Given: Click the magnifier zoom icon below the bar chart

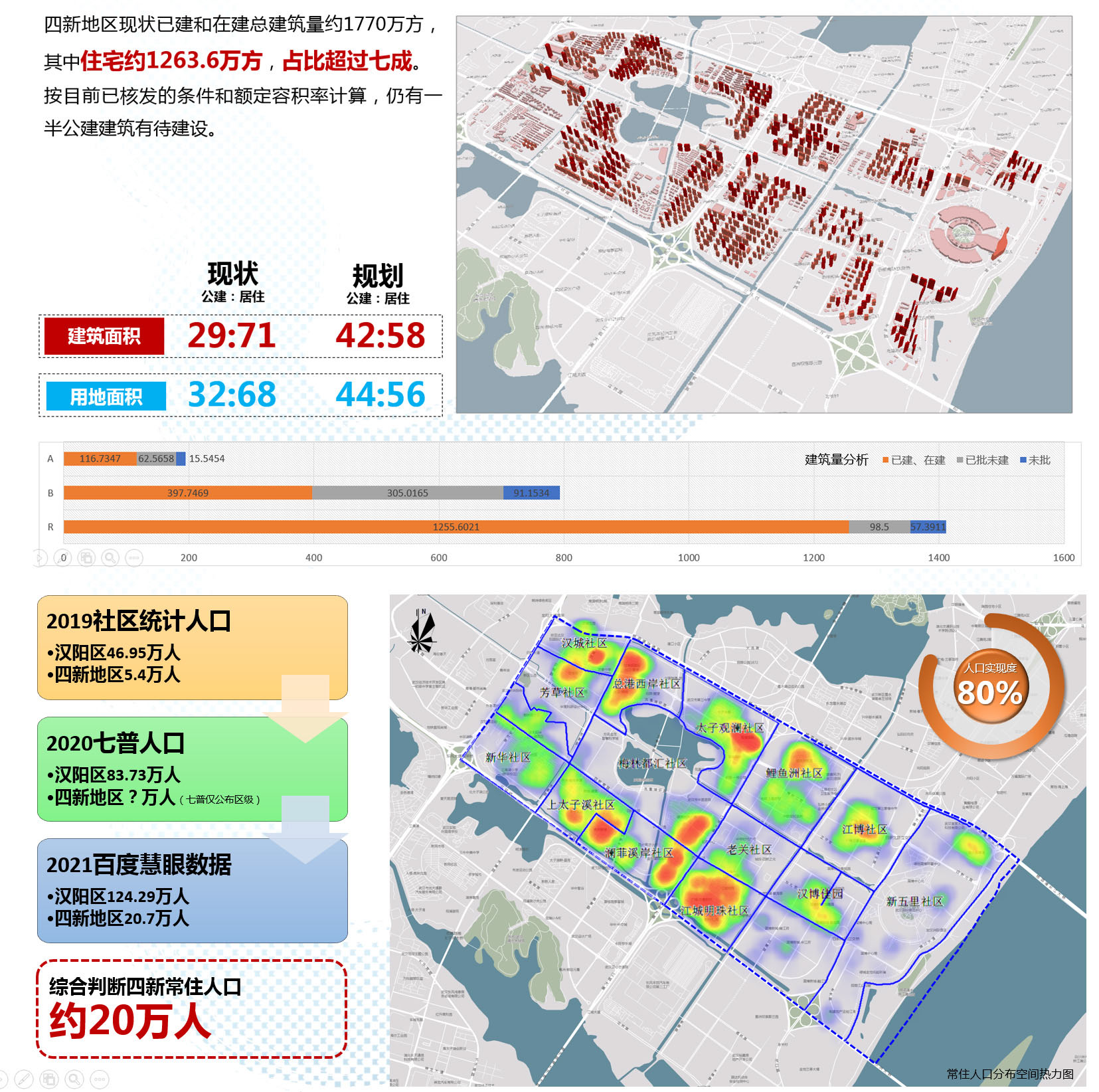Looking at the screenshot, I should click(x=110, y=558).
